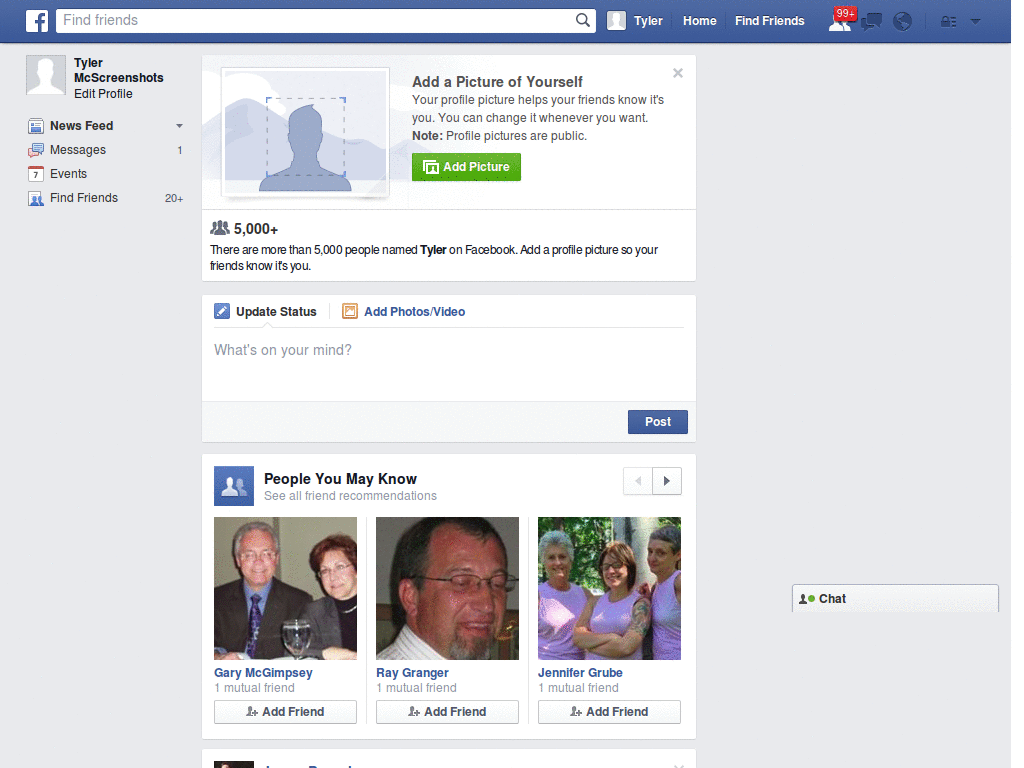This screenshot has width=1024, height=768.
Task: Click Edit Profile link
Action: tap(103, 94)
